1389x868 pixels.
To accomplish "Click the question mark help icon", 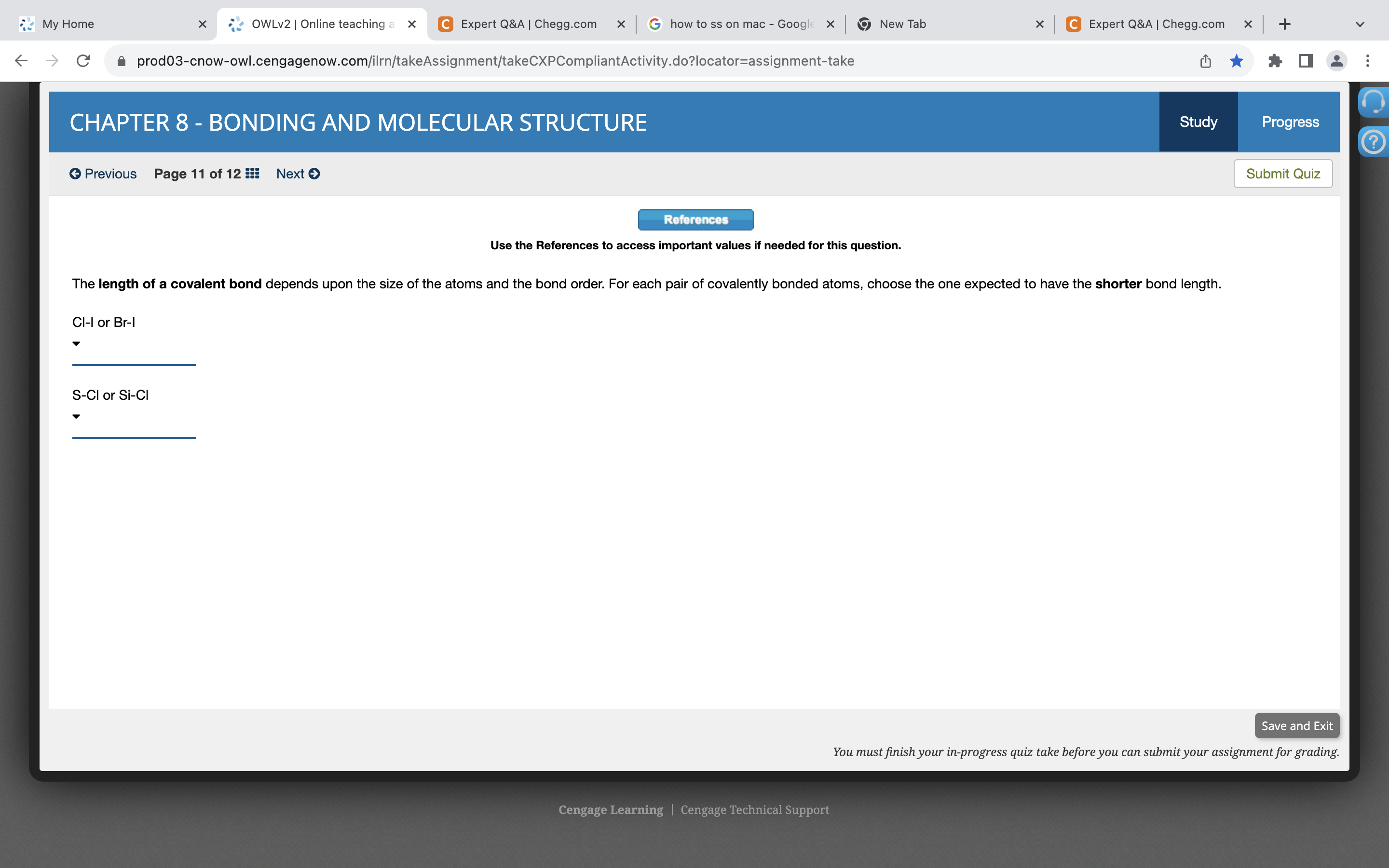I will (1373, 142).
